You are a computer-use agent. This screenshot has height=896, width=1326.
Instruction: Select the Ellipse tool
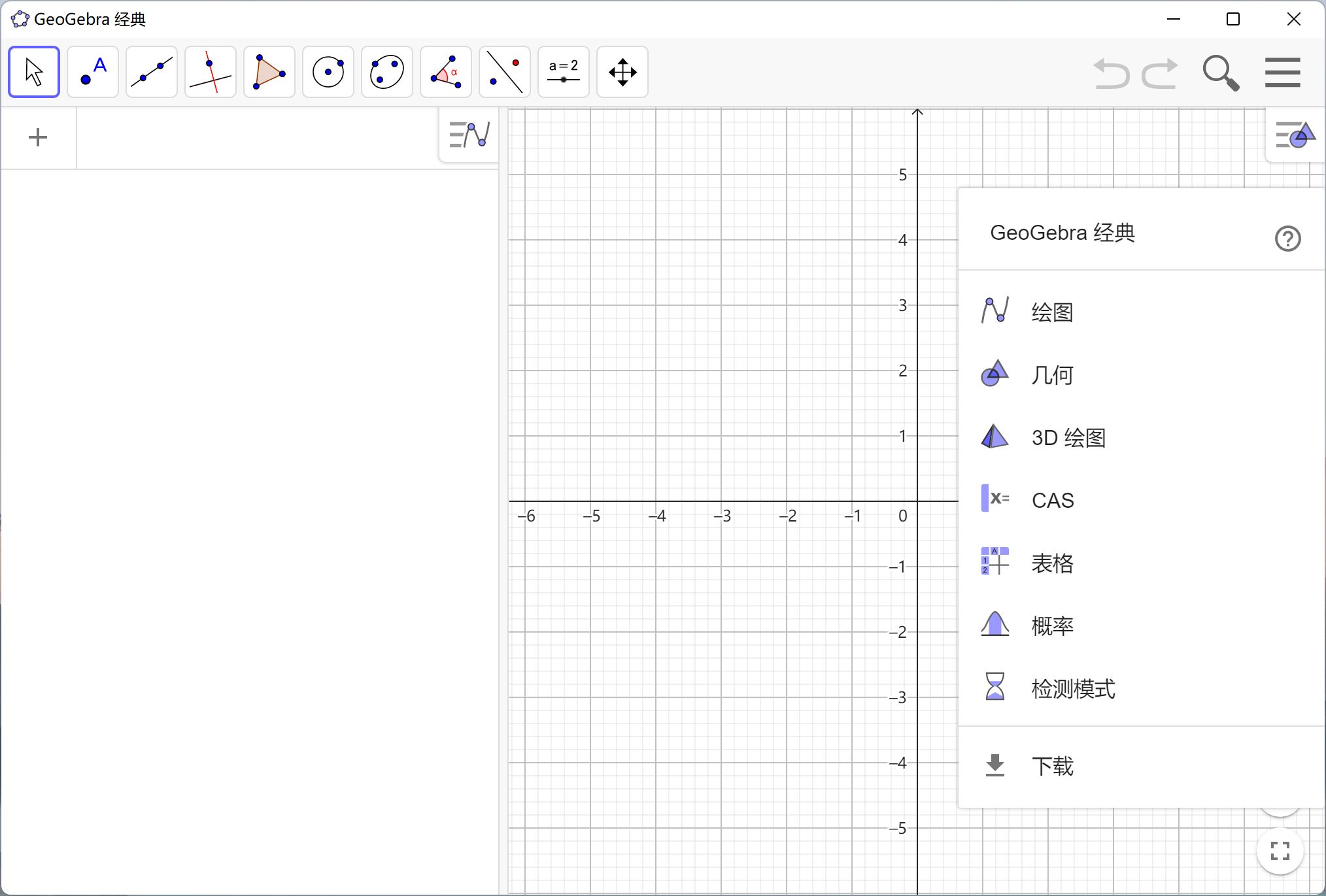(387, 72)
